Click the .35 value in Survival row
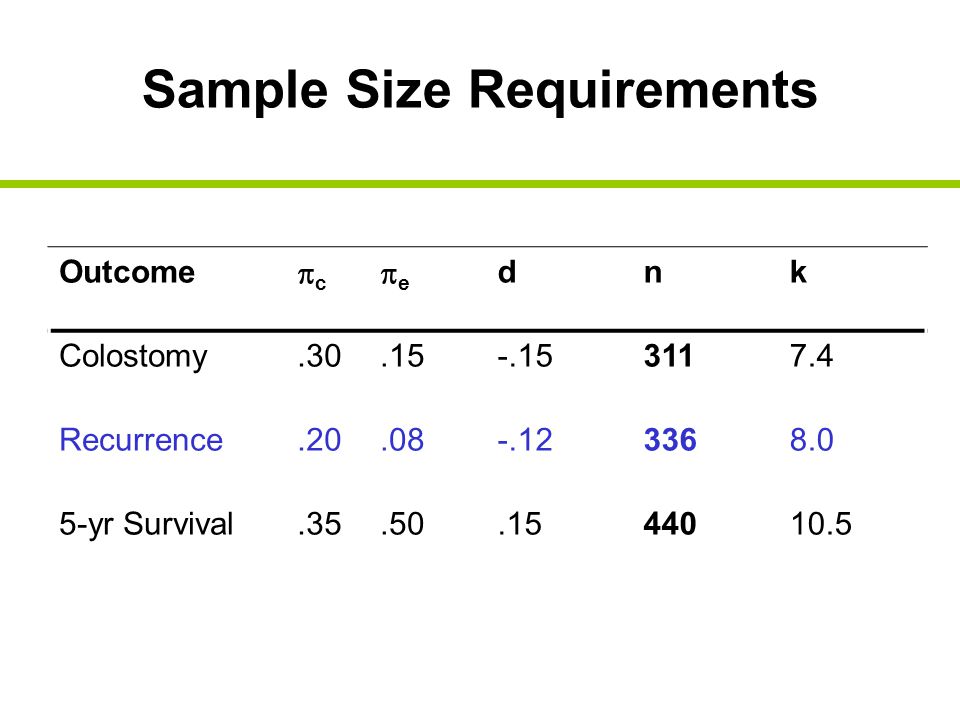Screen dimensions: 960x720 [x=319, y=524]
